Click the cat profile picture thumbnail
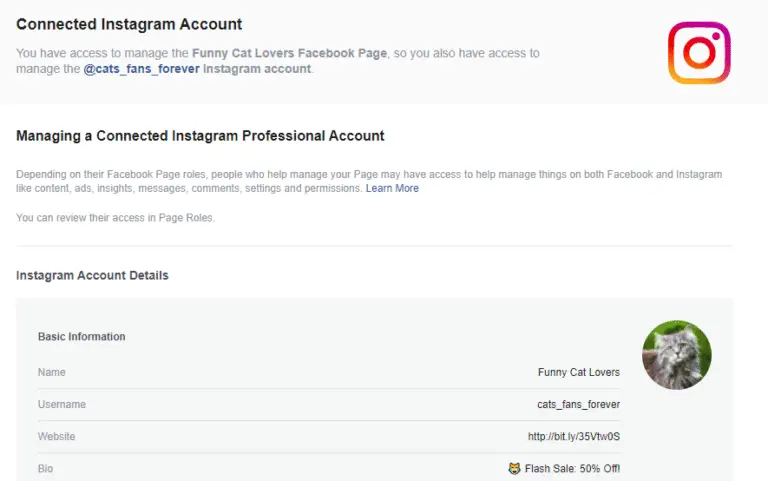The image size is (768, 481). click(x=676, y=355)
